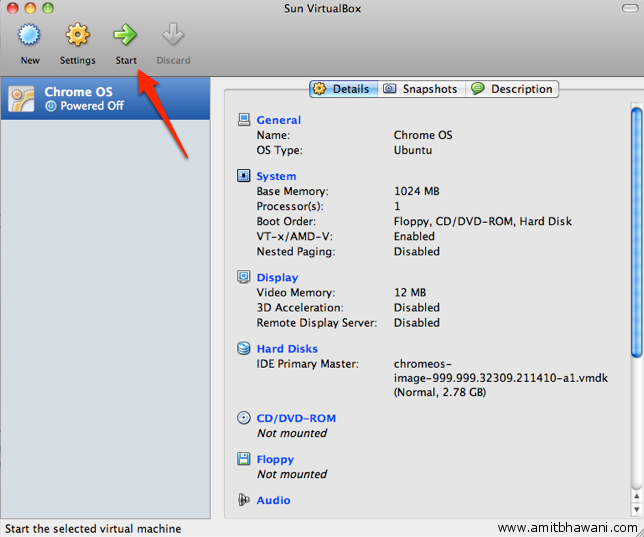Click the '3D Acceleration:' label
Image resolution: width=644 pixels, height=537 pixels.
point(300,308)
